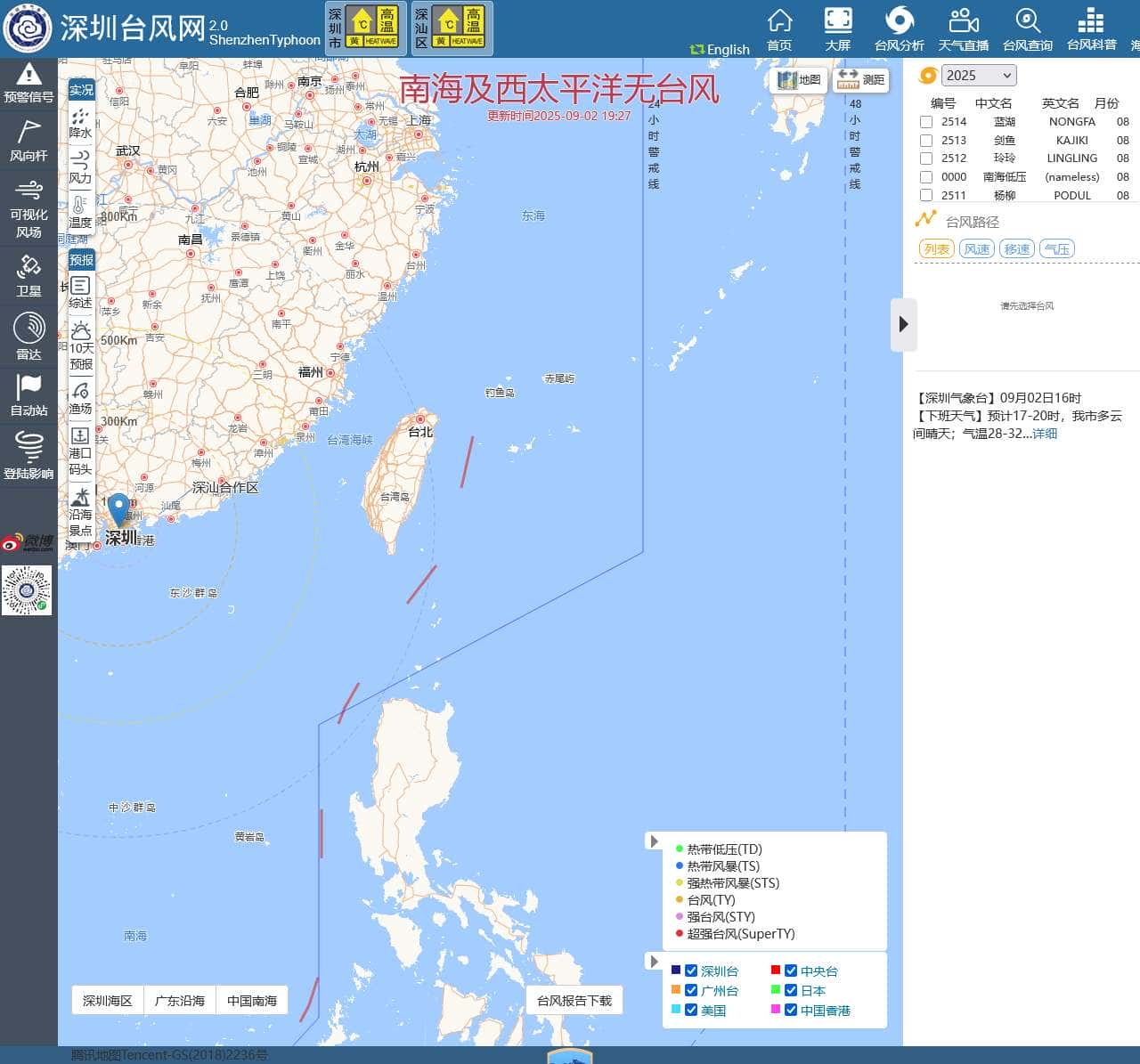Image resolution: width=1140 pixels, height=1064 pixels.
Task: Open the 2025 year dropdown
Action: tap(978, 76)
